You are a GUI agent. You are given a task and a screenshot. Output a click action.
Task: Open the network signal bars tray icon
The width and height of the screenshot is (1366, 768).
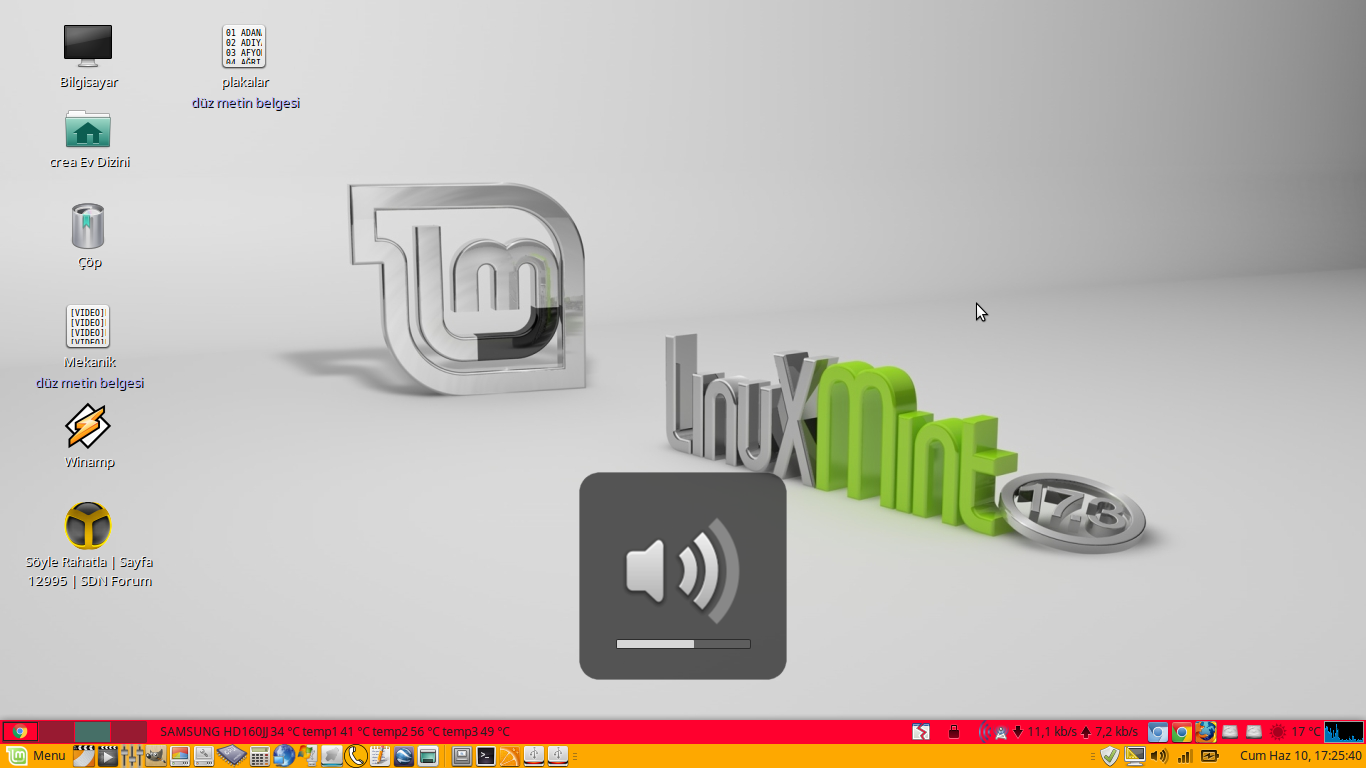tap(1185, 756)
